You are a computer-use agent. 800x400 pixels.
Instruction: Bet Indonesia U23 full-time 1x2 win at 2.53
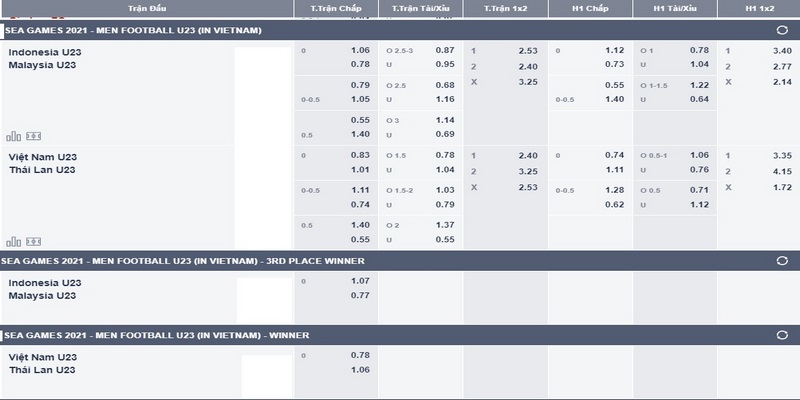[x=529, y=50]
